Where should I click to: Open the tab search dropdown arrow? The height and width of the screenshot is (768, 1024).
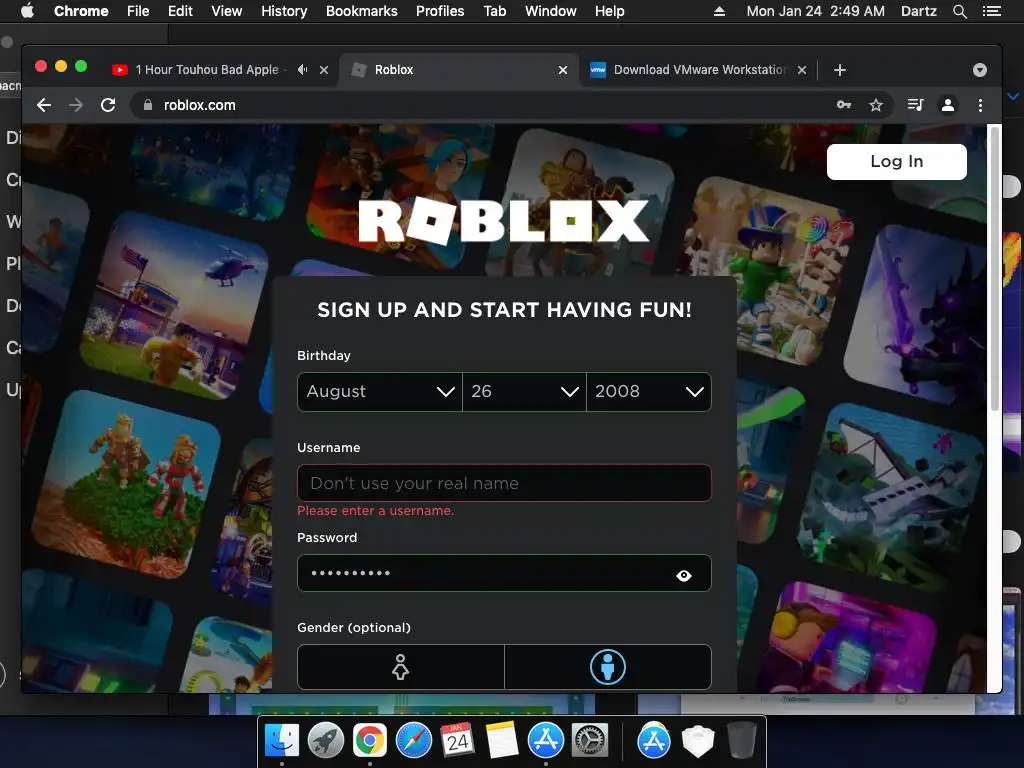tap(980, 70)
